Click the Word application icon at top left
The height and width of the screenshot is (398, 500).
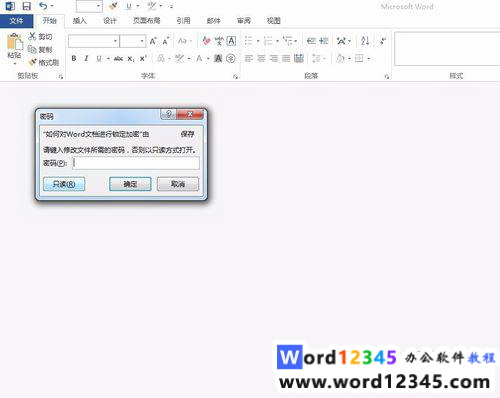tap(10, 6)
